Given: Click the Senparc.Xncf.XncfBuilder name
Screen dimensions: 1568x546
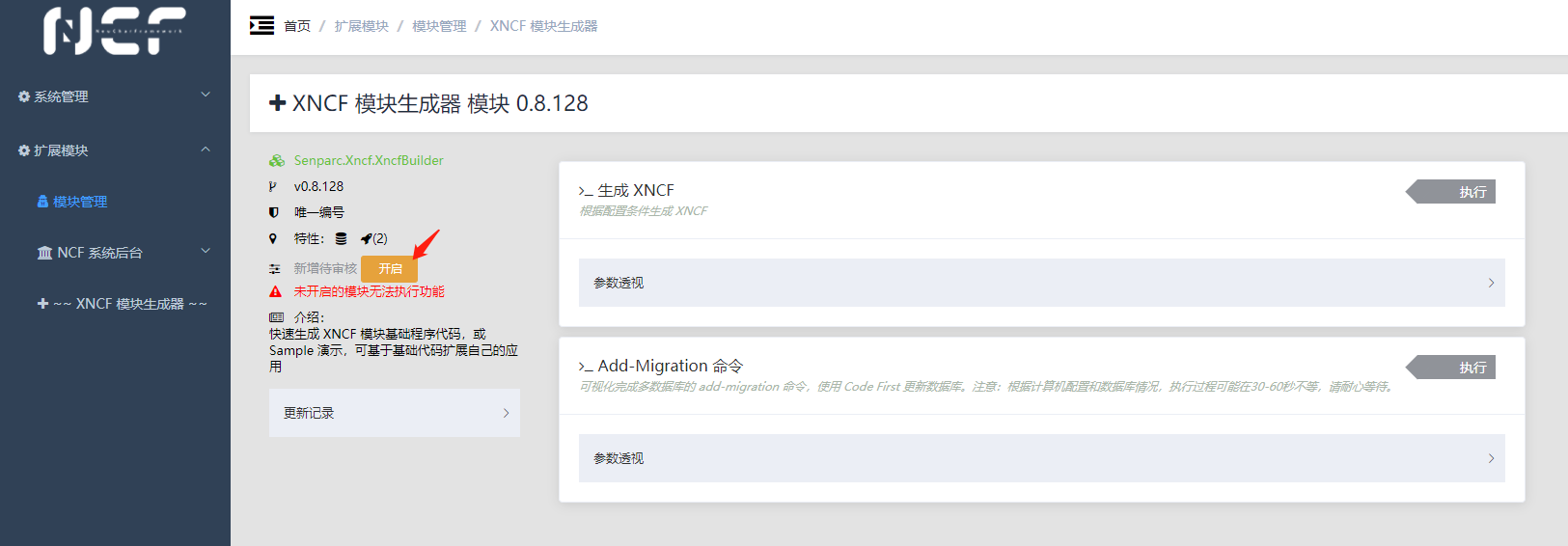Looking at the screenshot, I should (369, 161).
